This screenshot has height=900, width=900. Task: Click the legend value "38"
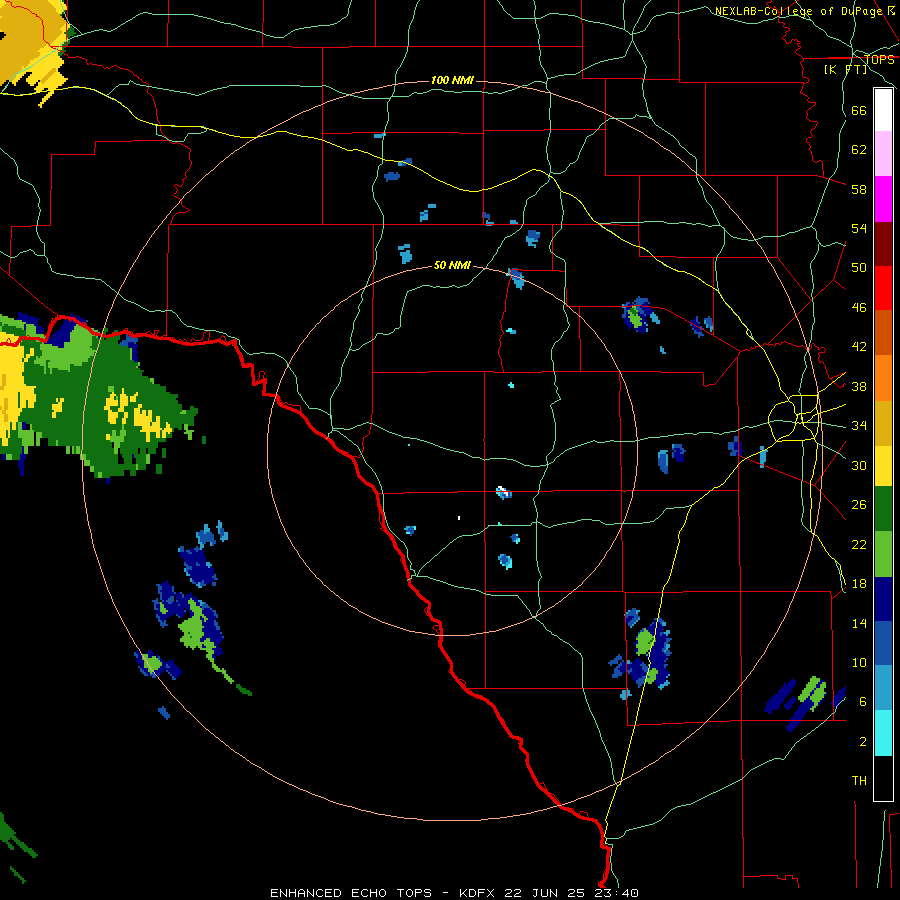pyautogui.click(x=859, y=386)
